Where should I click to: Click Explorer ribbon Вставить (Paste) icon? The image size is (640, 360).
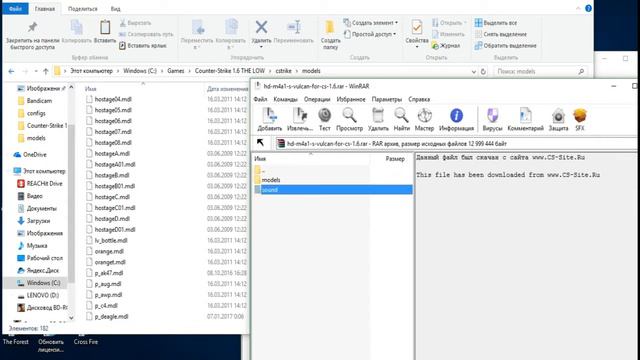click(105, 27)
